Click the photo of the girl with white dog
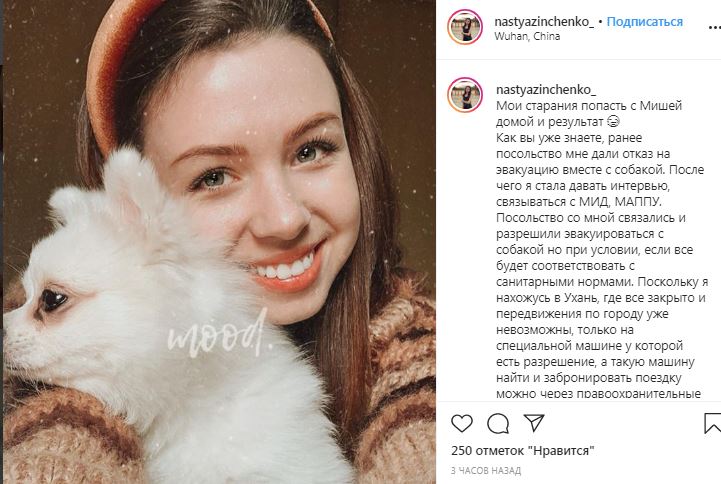The width and height of the screenshot is (721, 484). coord(219,242)
